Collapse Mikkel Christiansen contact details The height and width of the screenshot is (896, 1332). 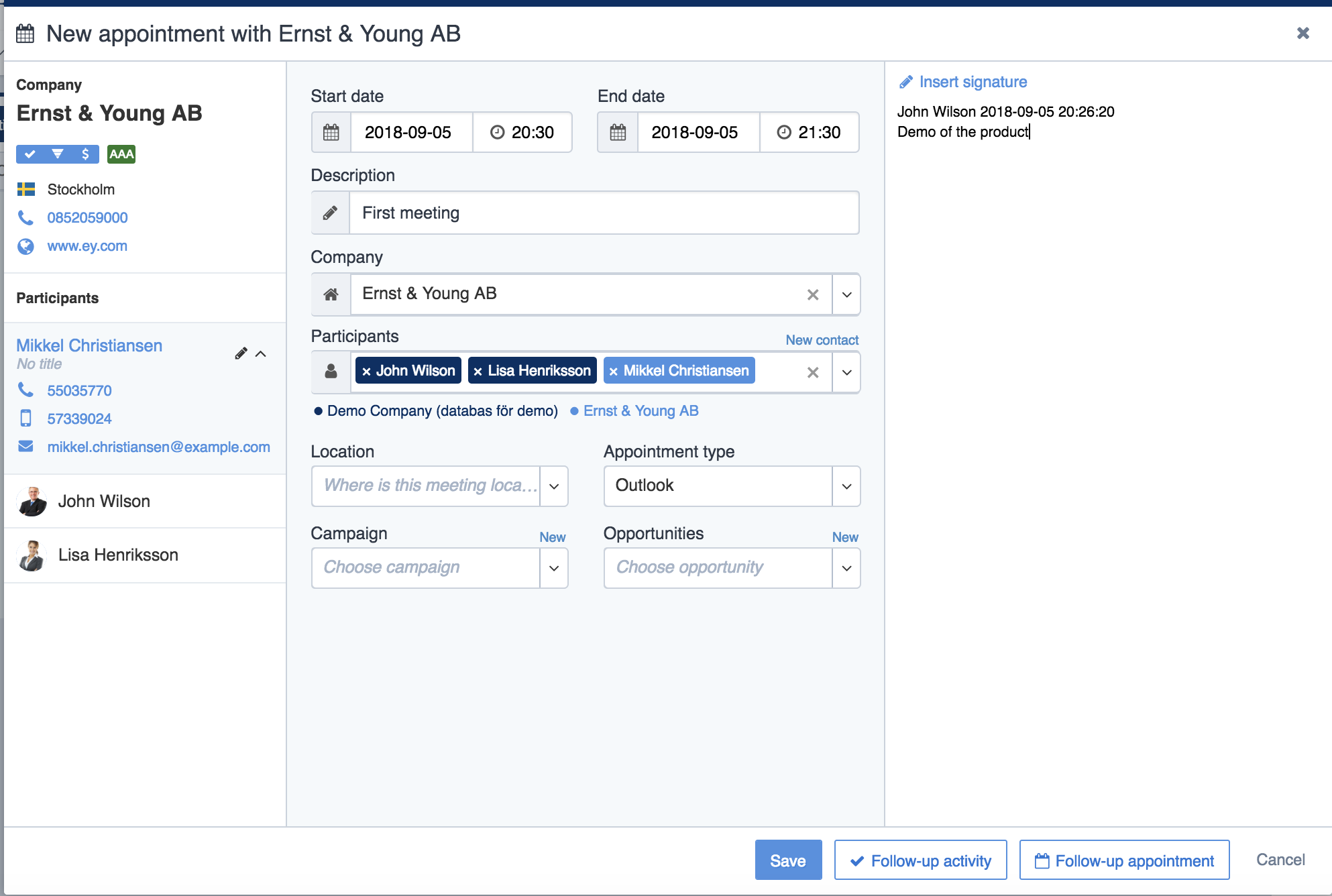(x=261, y=353)
